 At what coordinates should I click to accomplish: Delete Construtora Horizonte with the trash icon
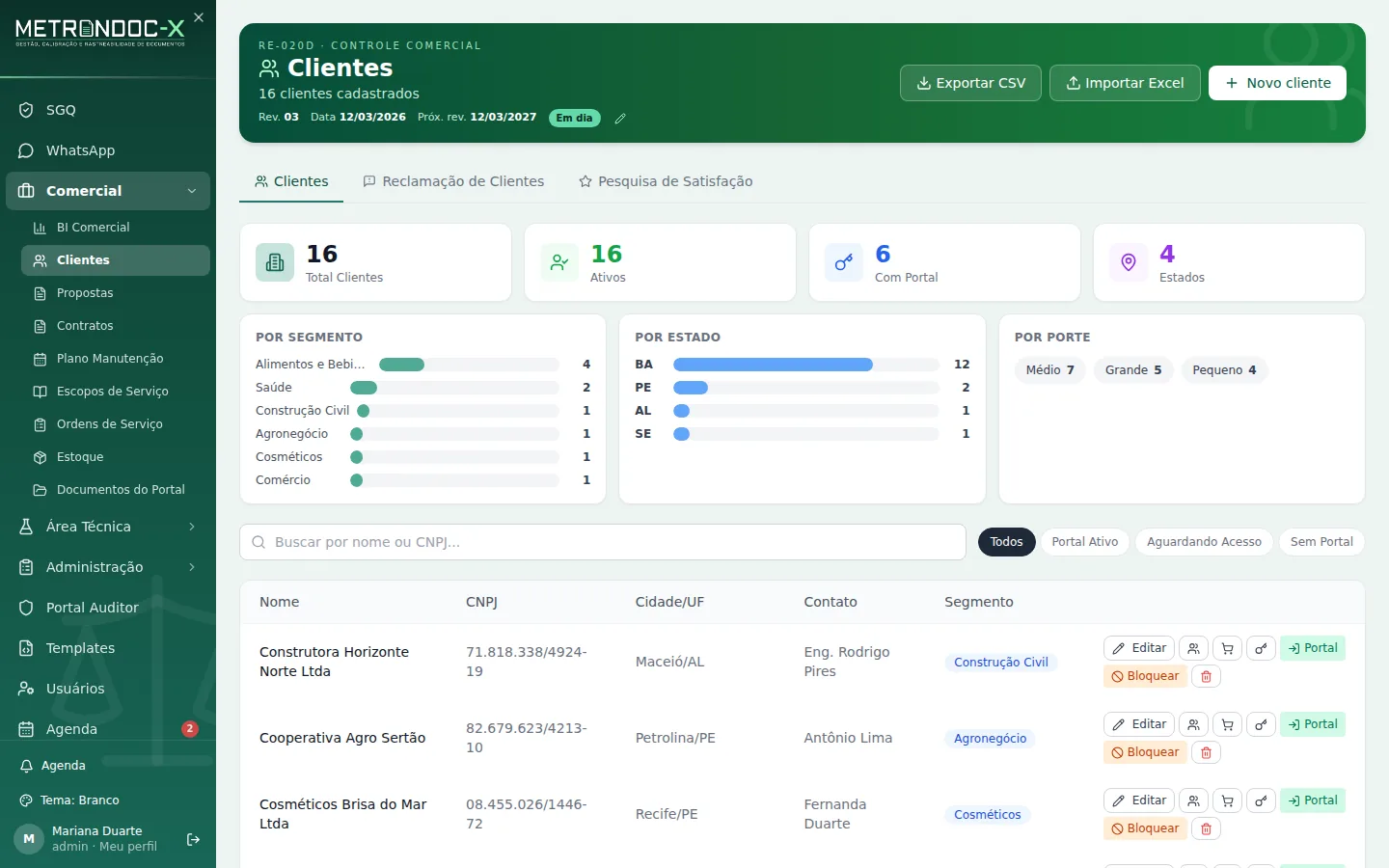tap(1206, 676)
